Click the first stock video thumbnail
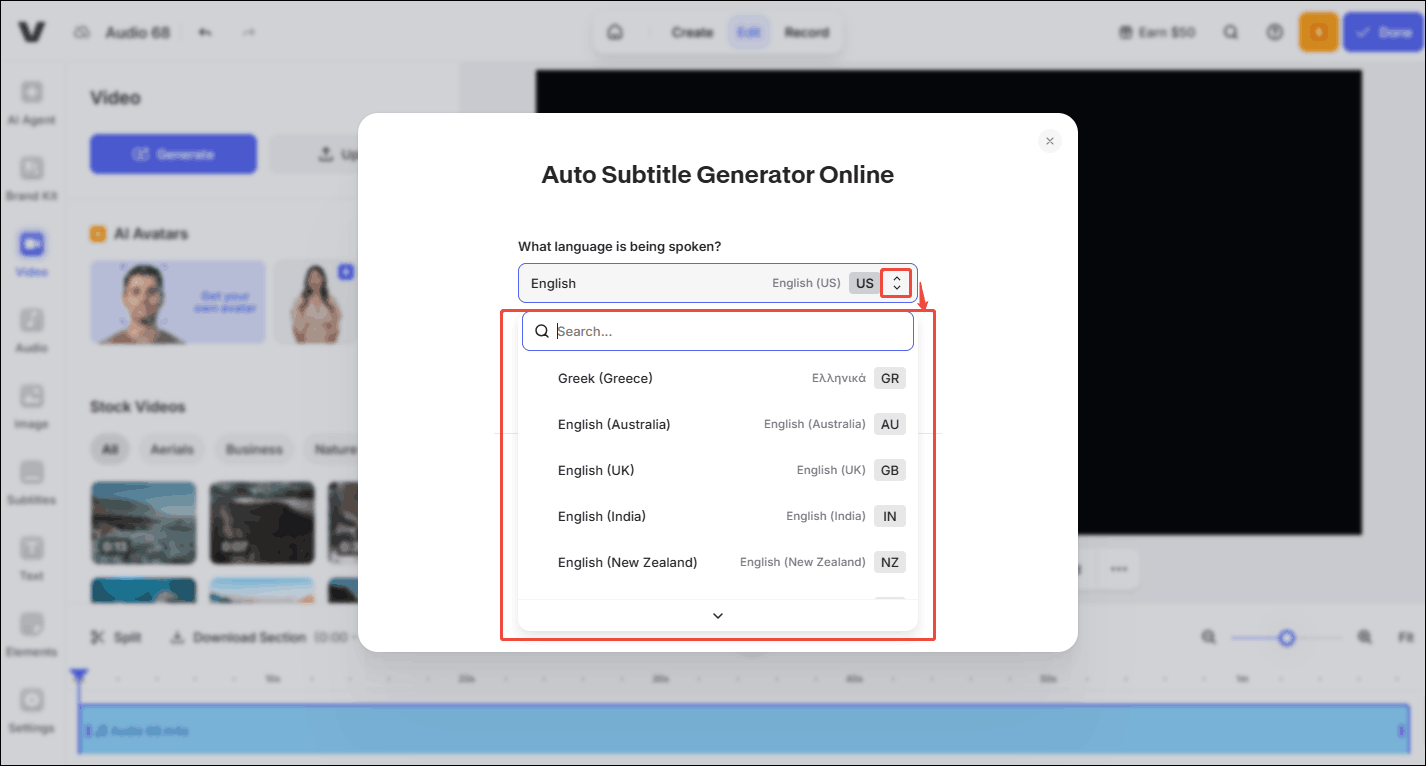This screenshot has height=766, width=1426. click(143, 523)
